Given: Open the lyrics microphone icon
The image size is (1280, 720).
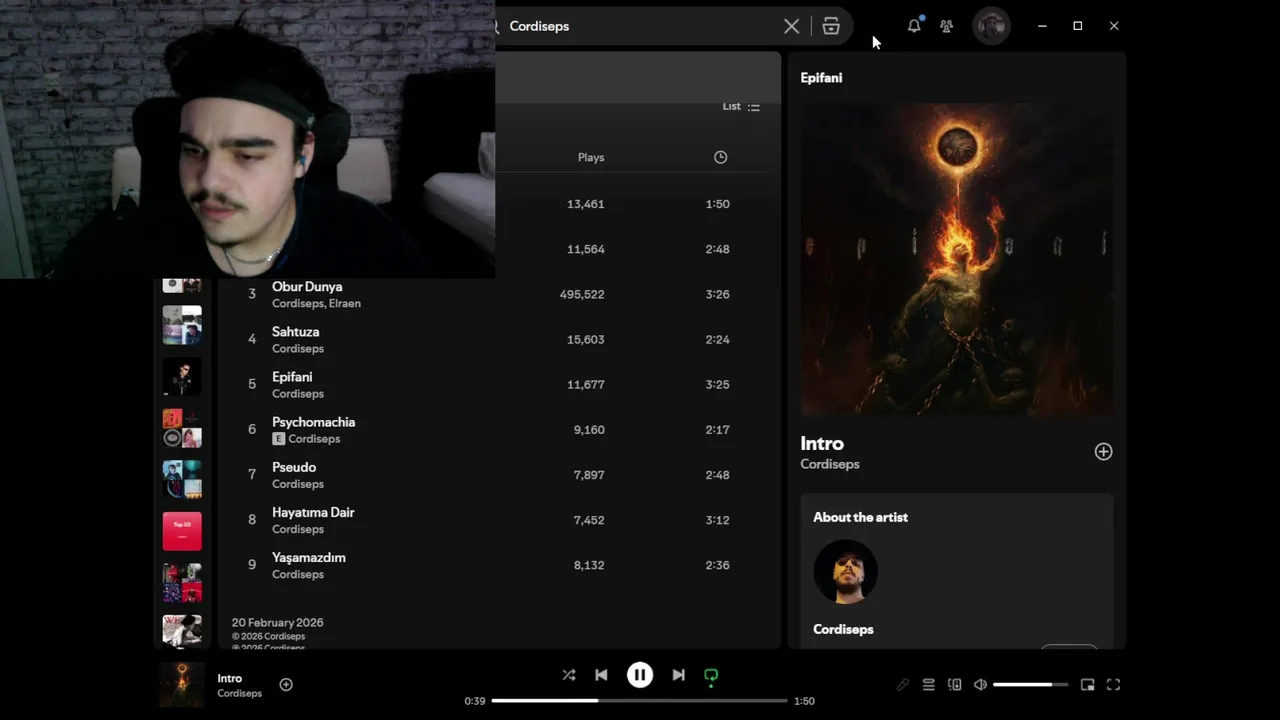Looking at the screenshot, I should 903,685.
